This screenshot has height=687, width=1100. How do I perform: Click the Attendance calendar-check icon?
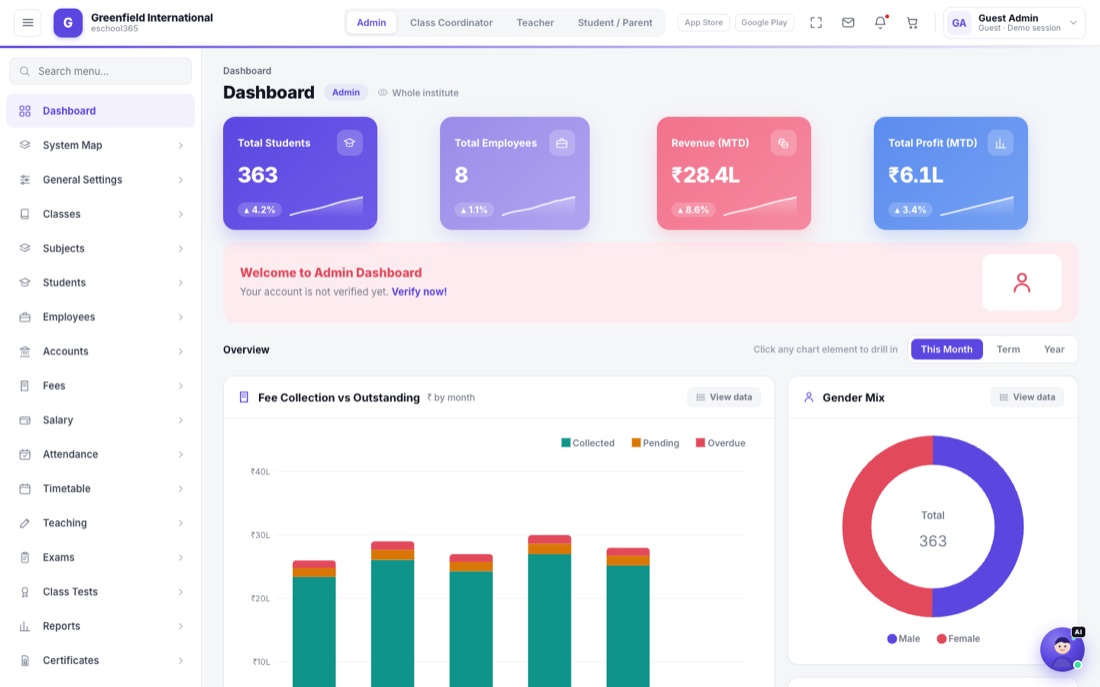(x=25, y=455)
